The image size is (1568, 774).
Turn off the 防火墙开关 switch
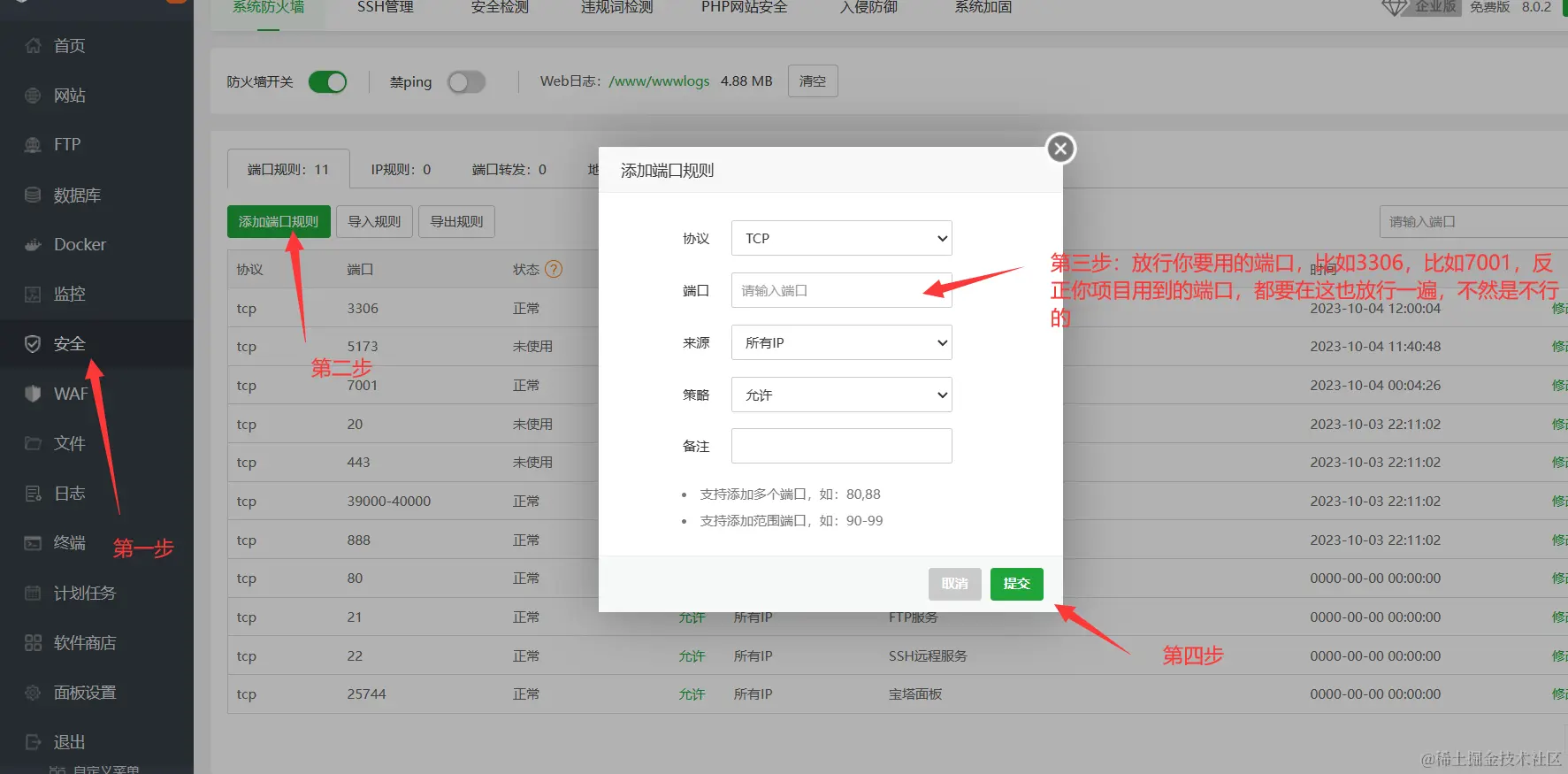(x=327, y=82)
